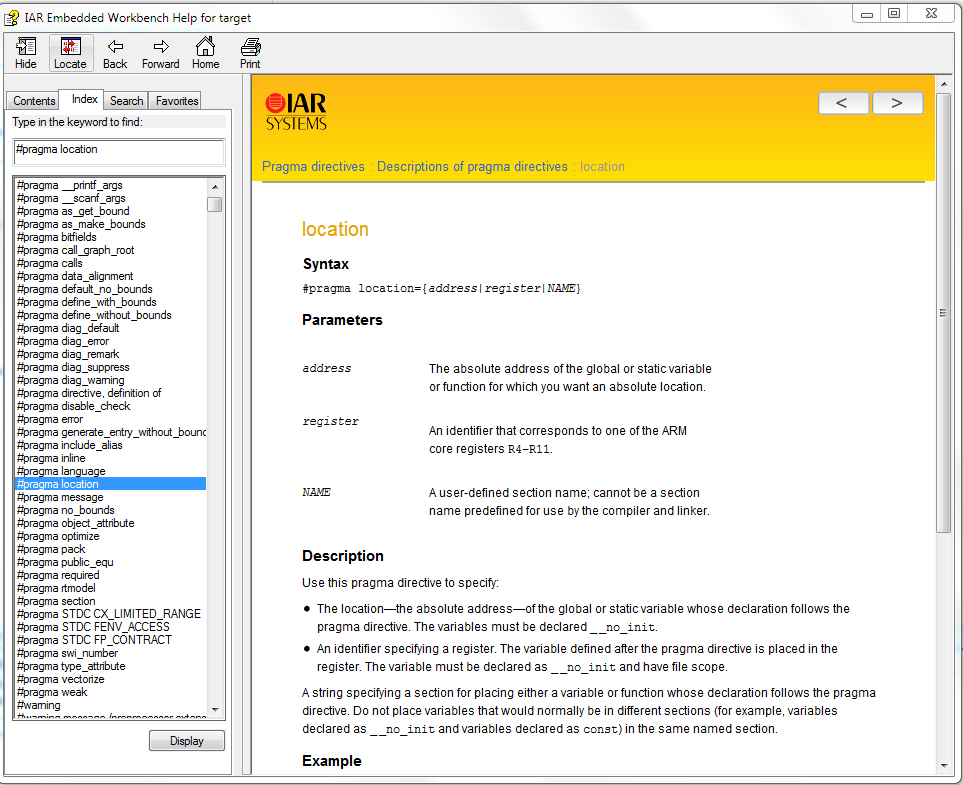Select '#pragma optimize' entry
Viewport: 963px width, 785px height.
coord(58,536)
